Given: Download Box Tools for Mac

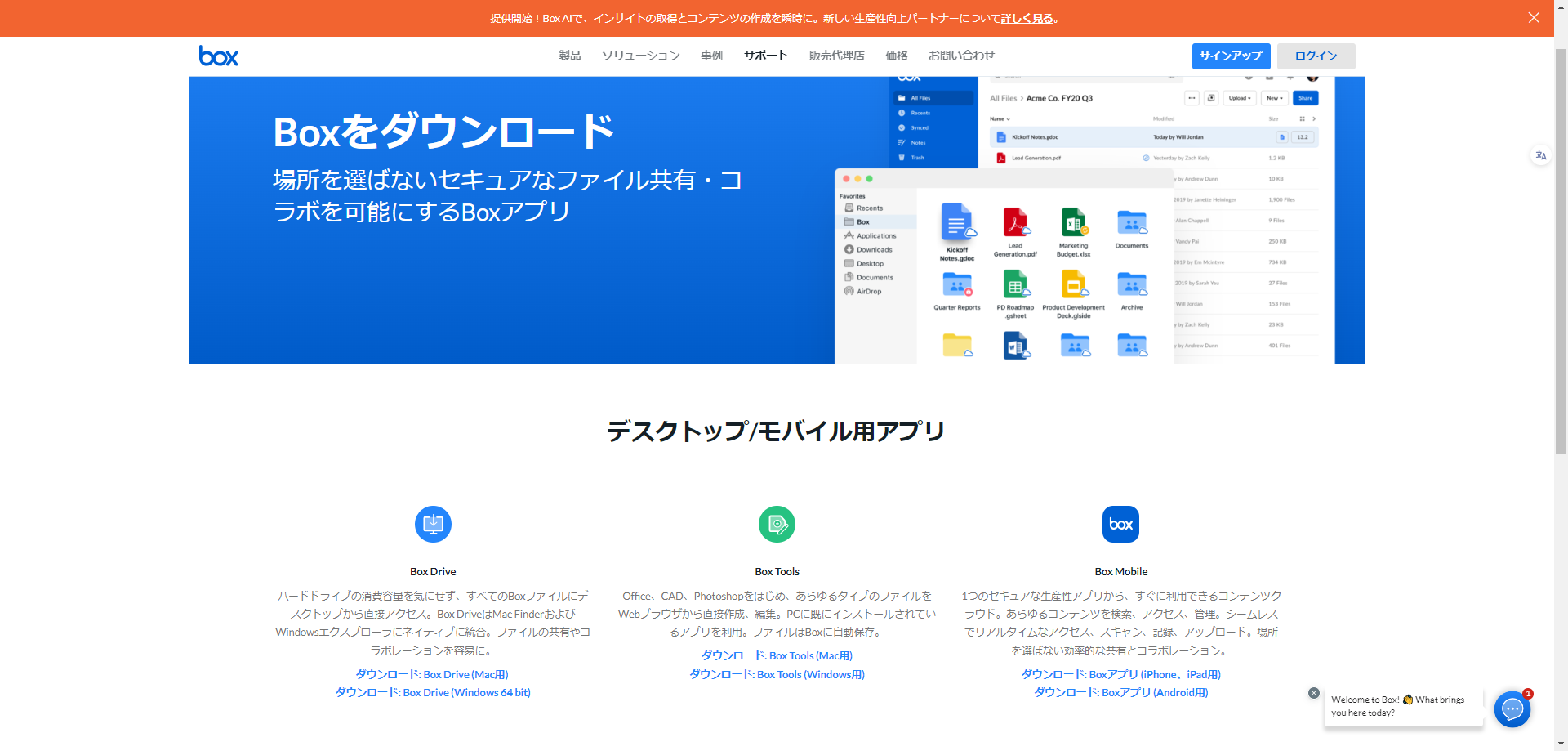Looking at the screenshot, I should point(777,655).
